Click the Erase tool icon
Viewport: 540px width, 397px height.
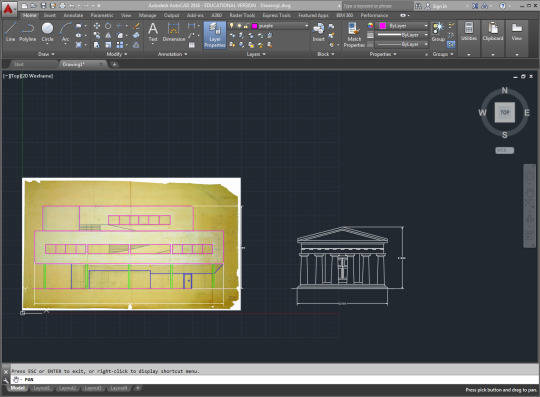[136, 26]
